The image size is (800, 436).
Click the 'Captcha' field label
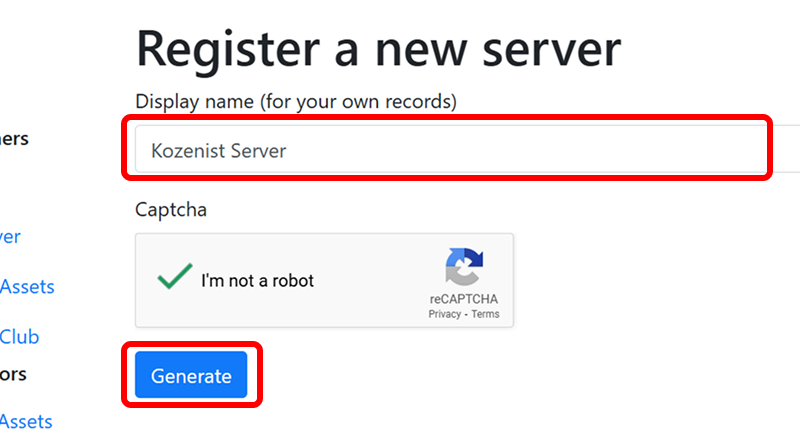point(171,210)
